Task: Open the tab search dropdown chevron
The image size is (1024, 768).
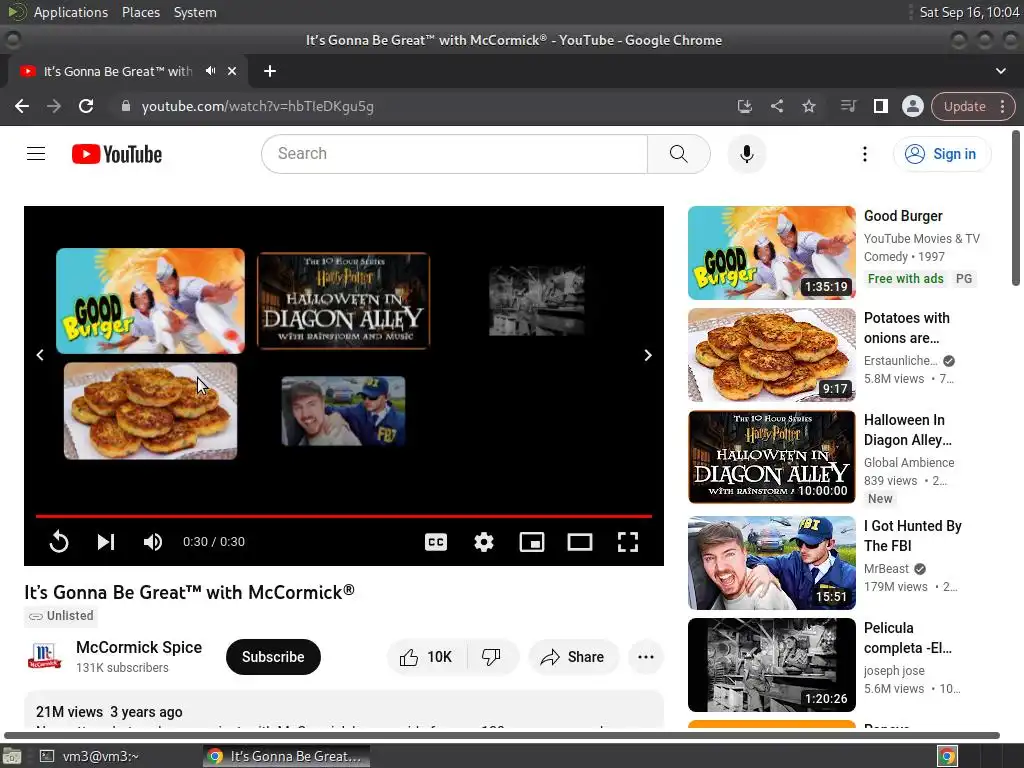Action: coord(1000,71)
